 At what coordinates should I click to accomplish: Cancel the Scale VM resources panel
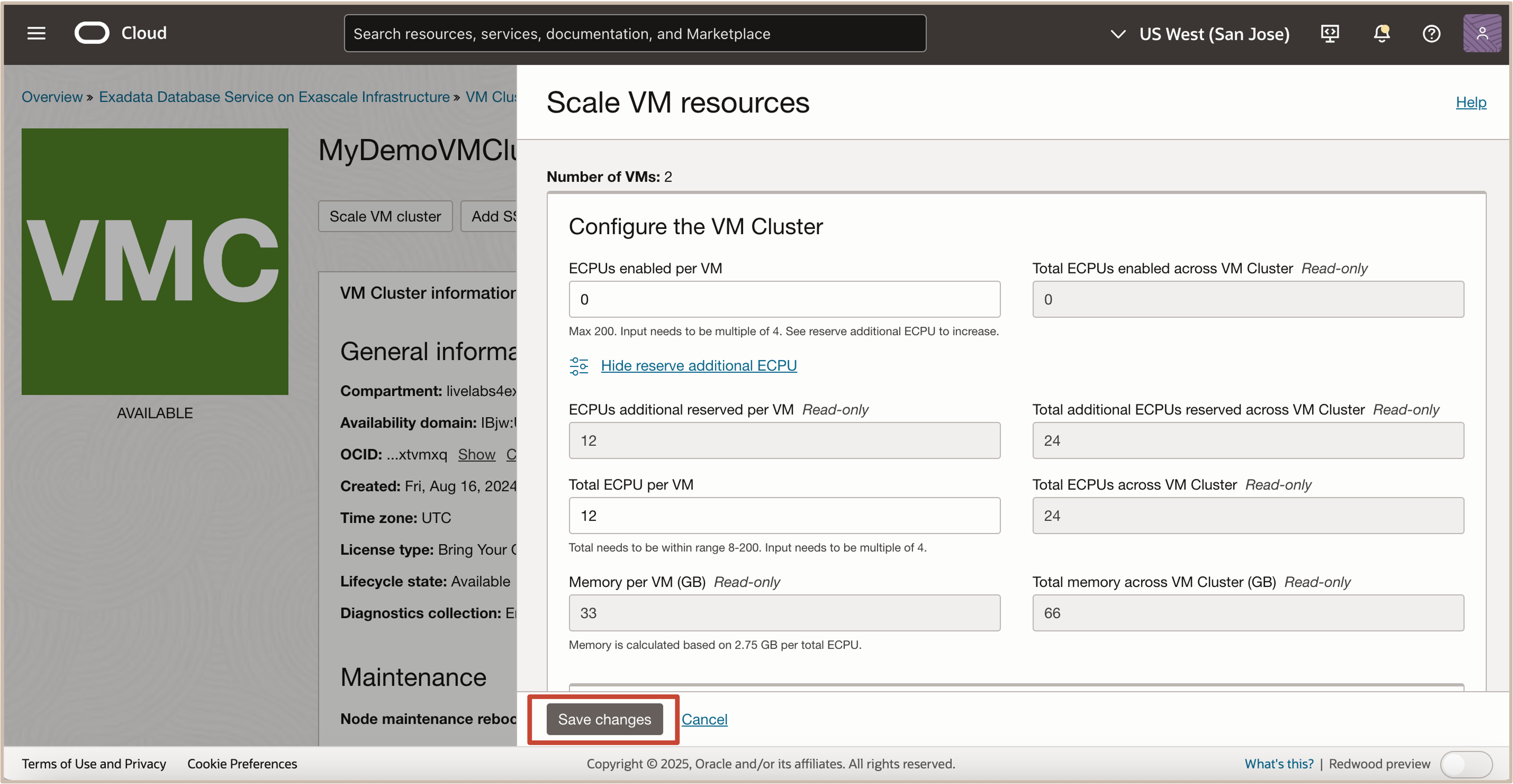pos(704,719)
